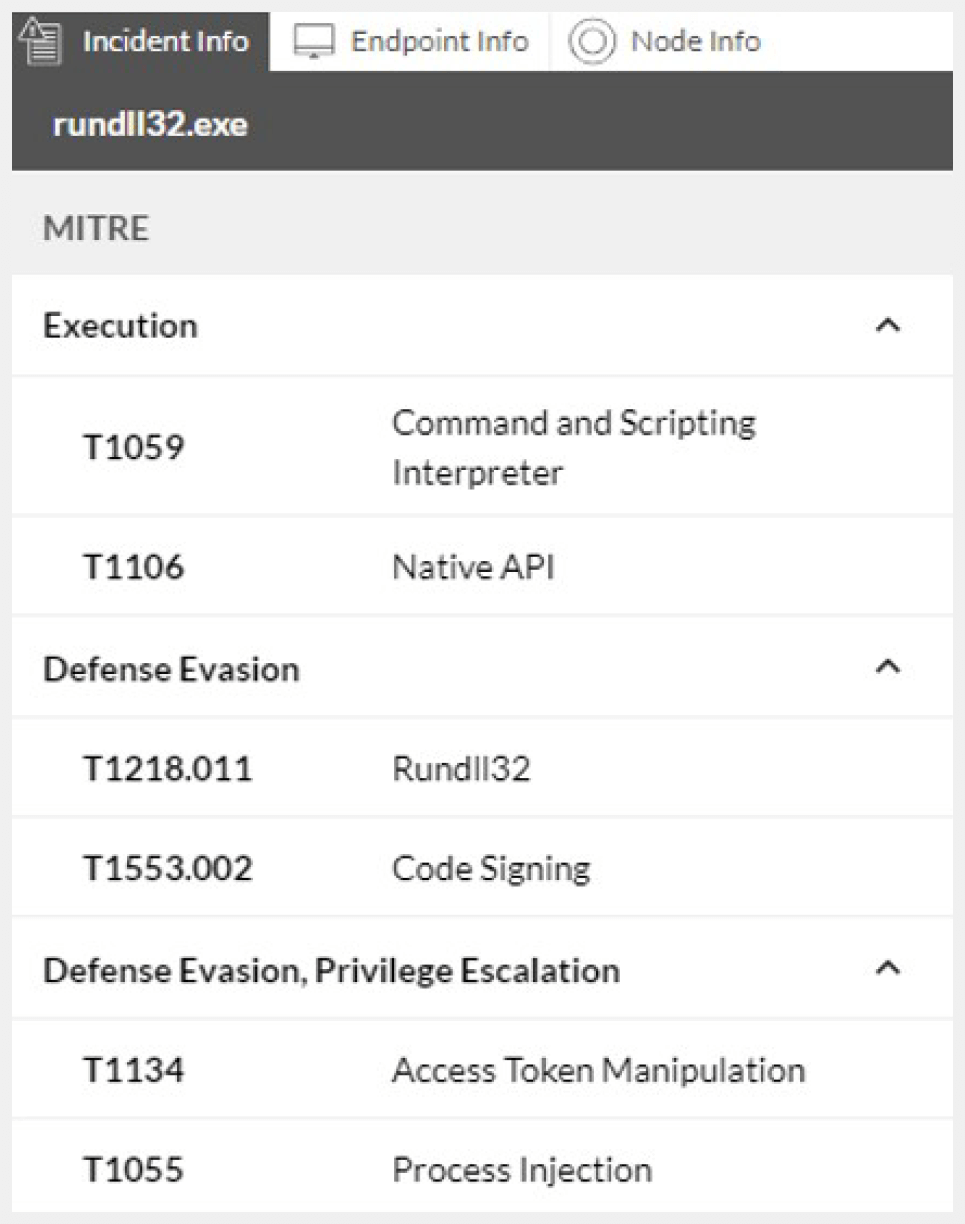Collapse Defense Evasion, Privilege Escalation chevron
This screenshot has width=965, height=1224.
[887, 969]
